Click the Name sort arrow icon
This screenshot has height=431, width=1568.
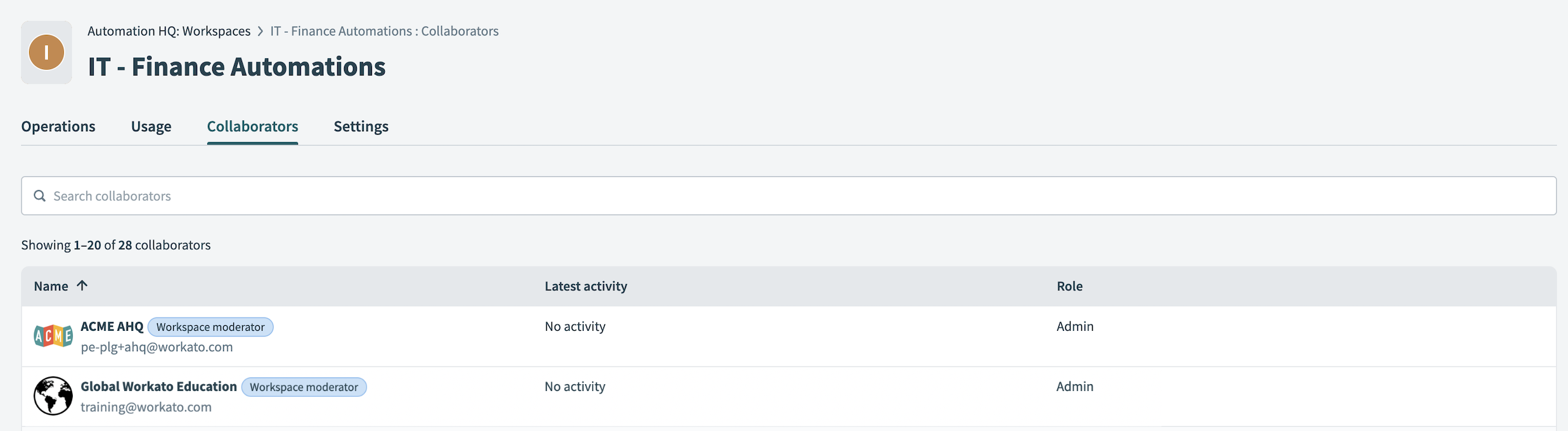pyautogui.click(x=82, y=285)
